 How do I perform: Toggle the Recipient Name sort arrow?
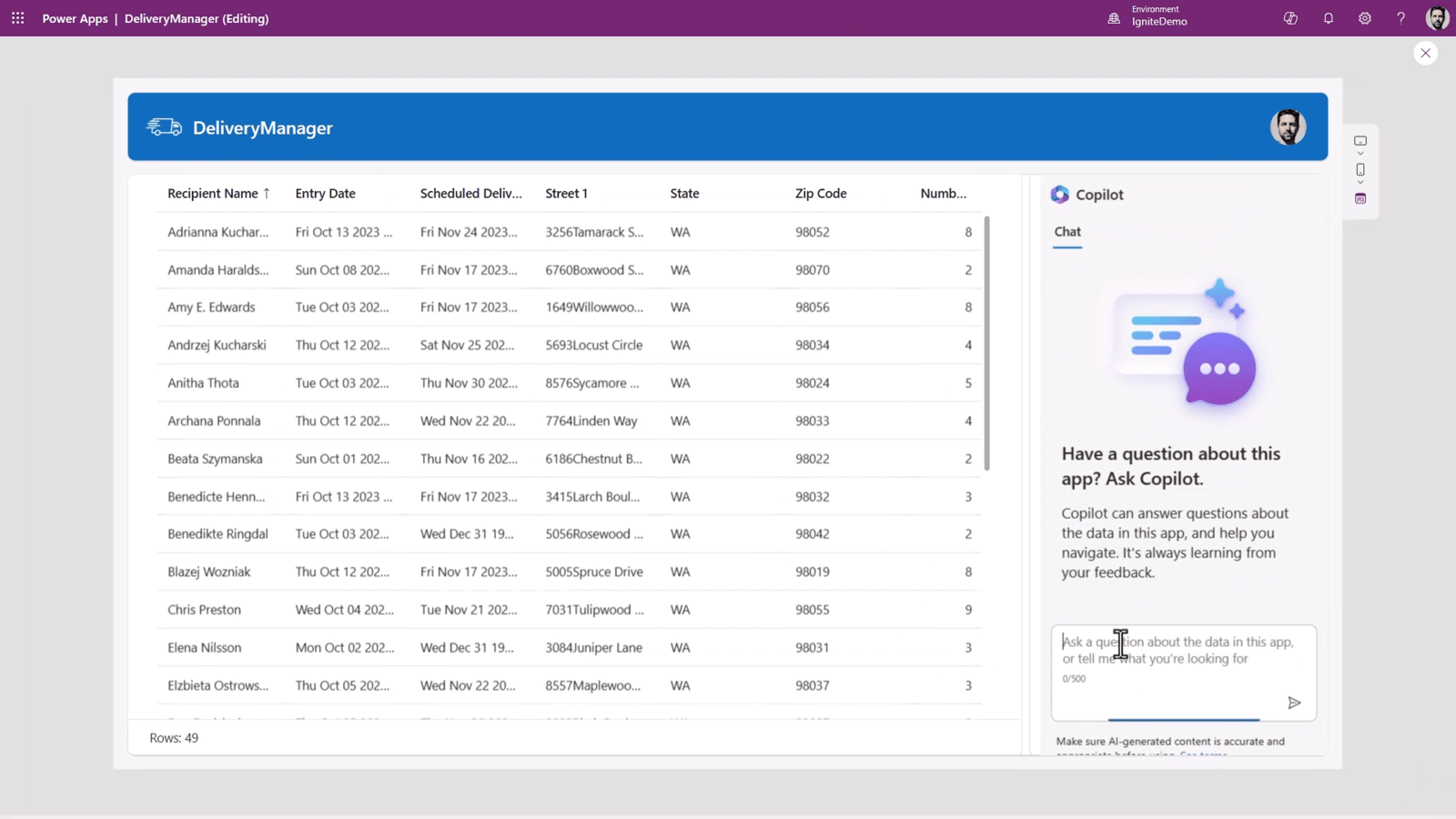click(x=267, y=193)
